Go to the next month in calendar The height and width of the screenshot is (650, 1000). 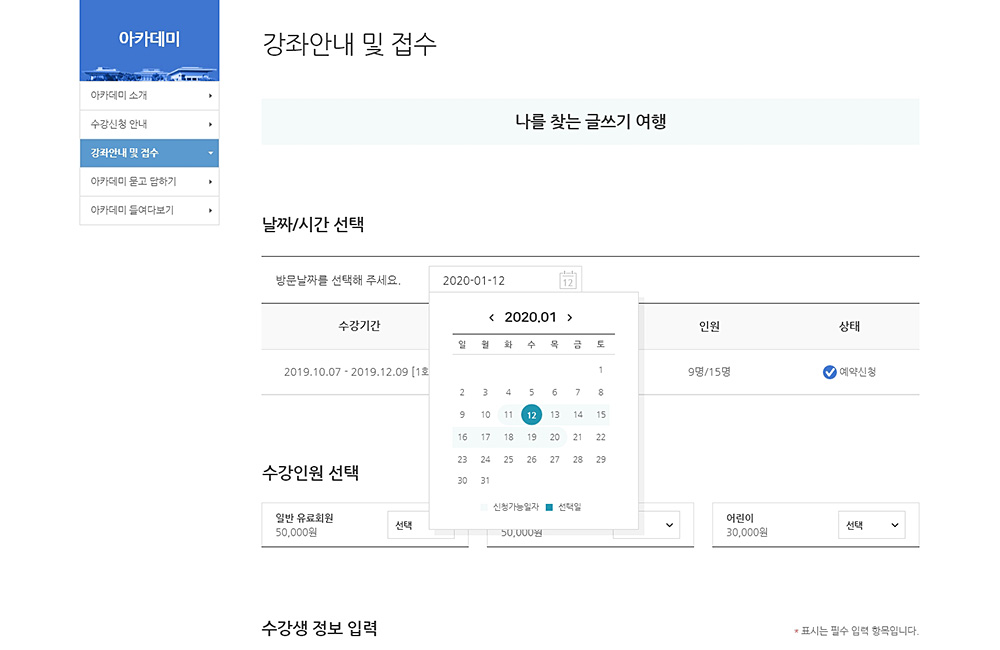[x=570, y=317]
